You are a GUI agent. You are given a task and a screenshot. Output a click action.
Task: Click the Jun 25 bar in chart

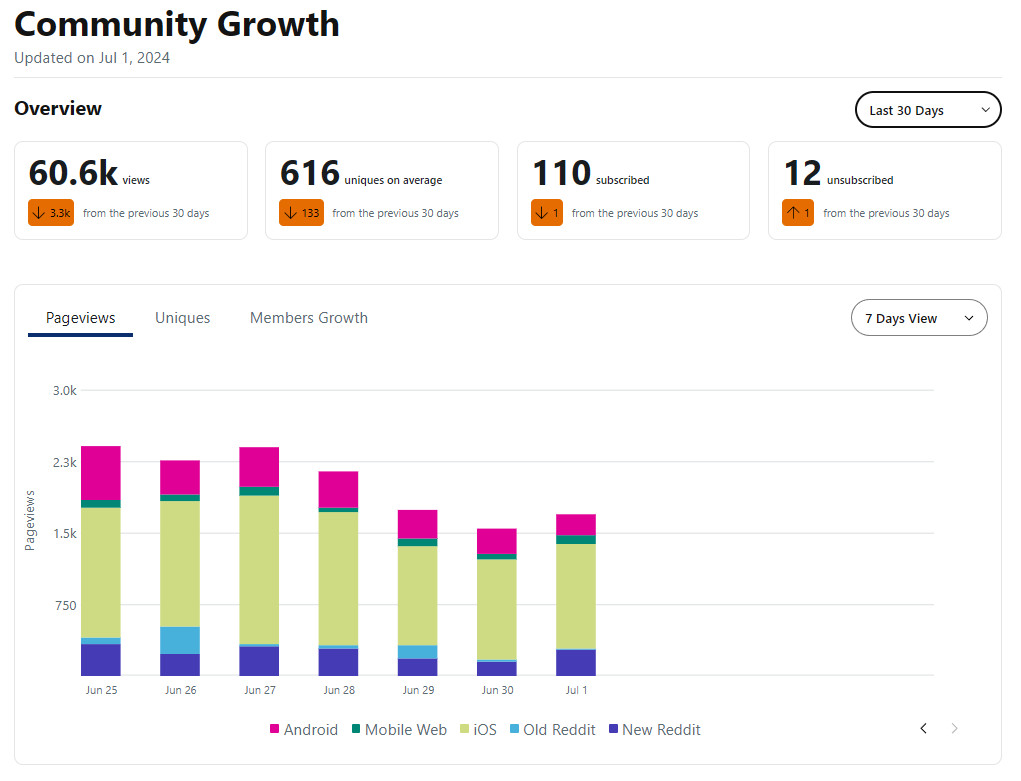pyautogui.click(x=101, y=560)
